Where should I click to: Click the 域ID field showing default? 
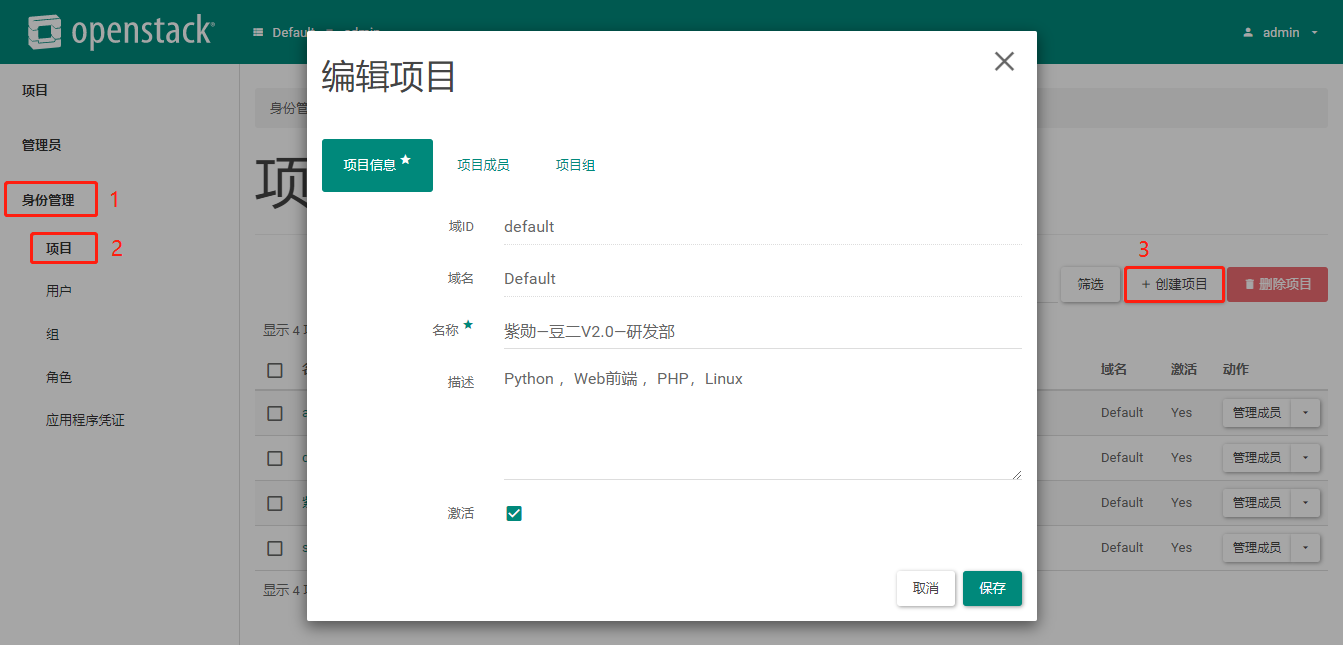point(762,227)
